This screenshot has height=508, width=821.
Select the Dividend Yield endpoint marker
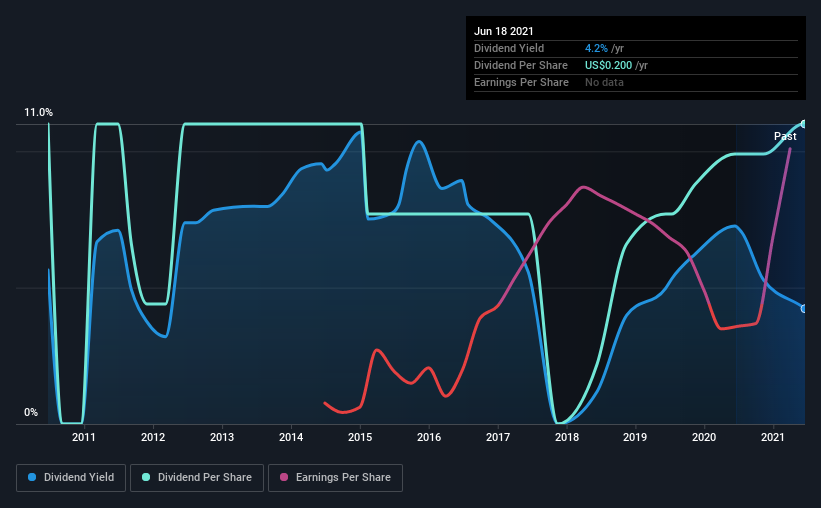pos(803,309)
